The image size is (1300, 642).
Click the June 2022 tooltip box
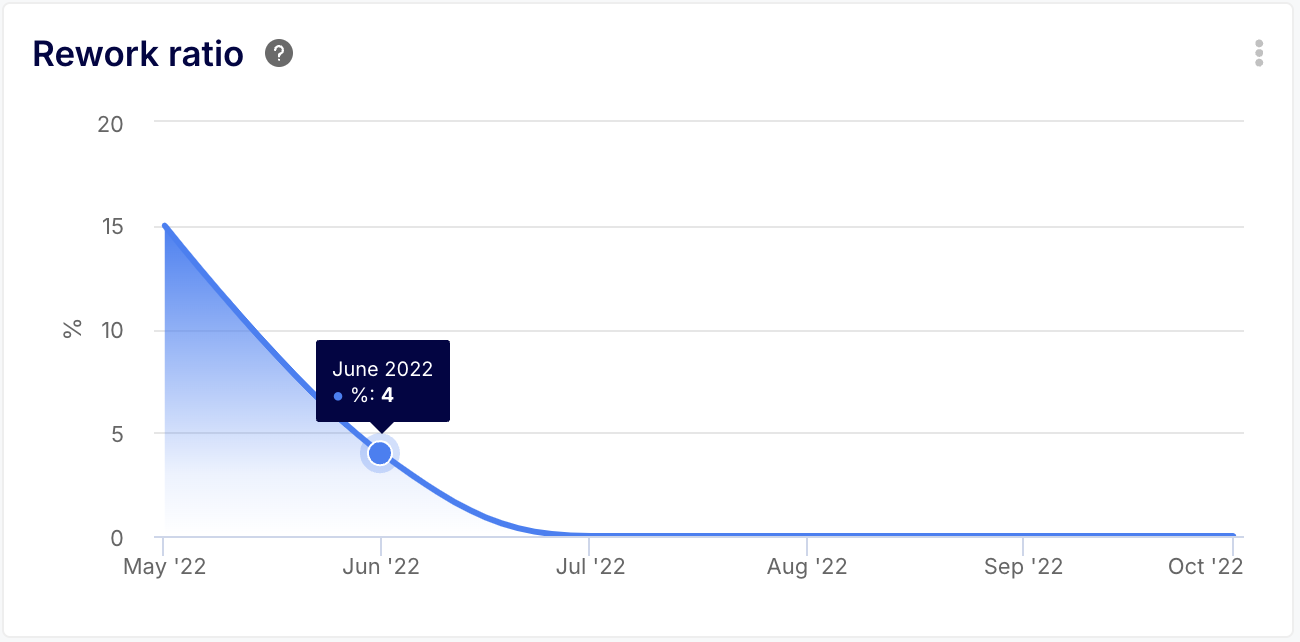point(383,381)
